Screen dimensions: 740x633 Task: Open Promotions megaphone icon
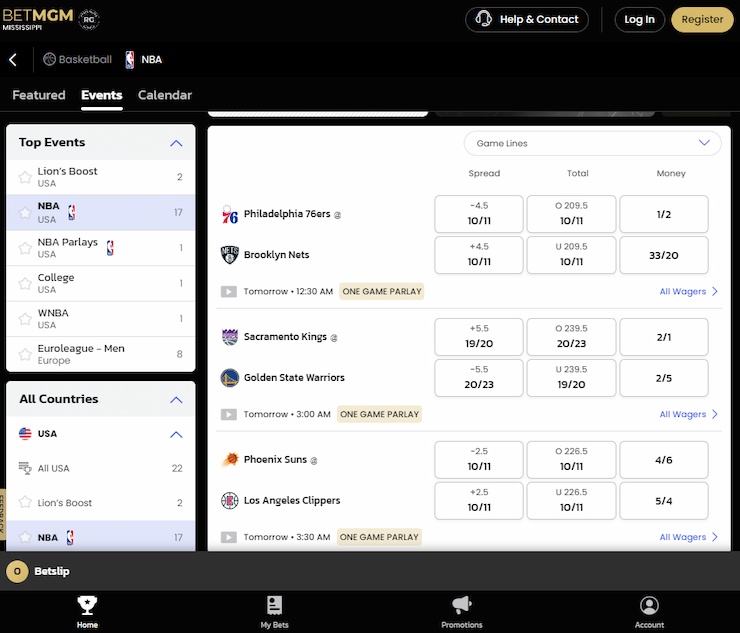point(462,605)
